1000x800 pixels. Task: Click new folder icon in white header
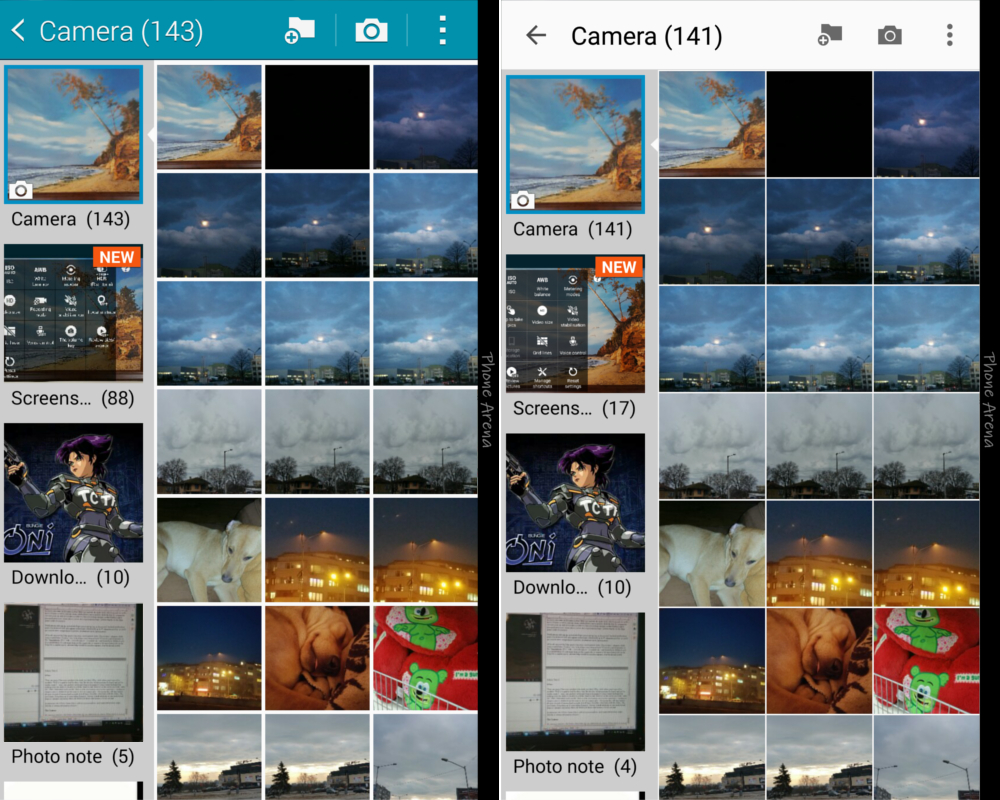(x=829, y=36)
